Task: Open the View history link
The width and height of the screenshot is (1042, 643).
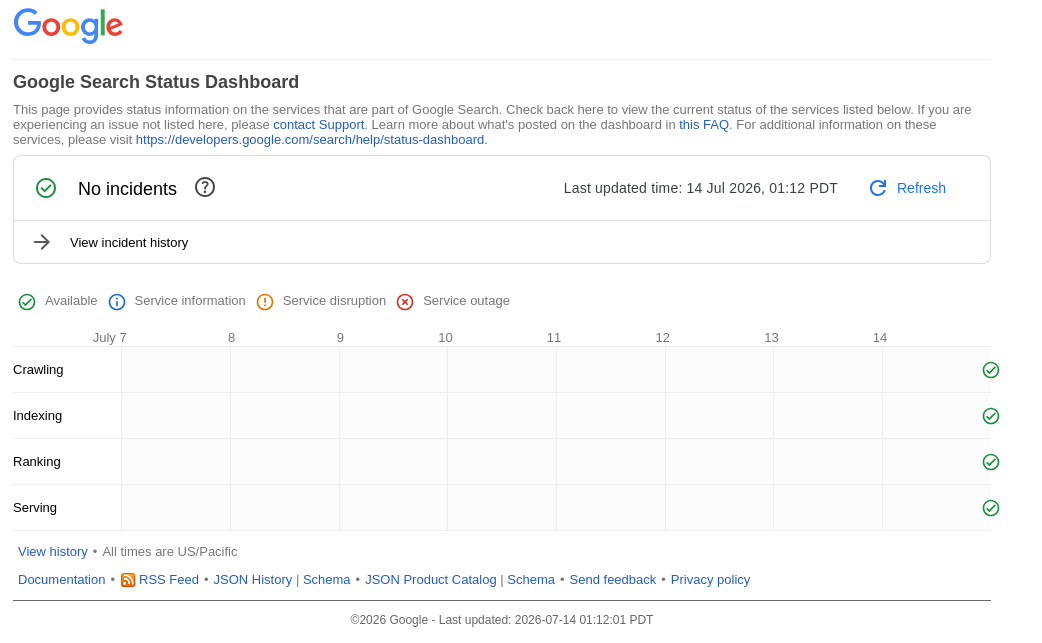Action: point(52,551)
